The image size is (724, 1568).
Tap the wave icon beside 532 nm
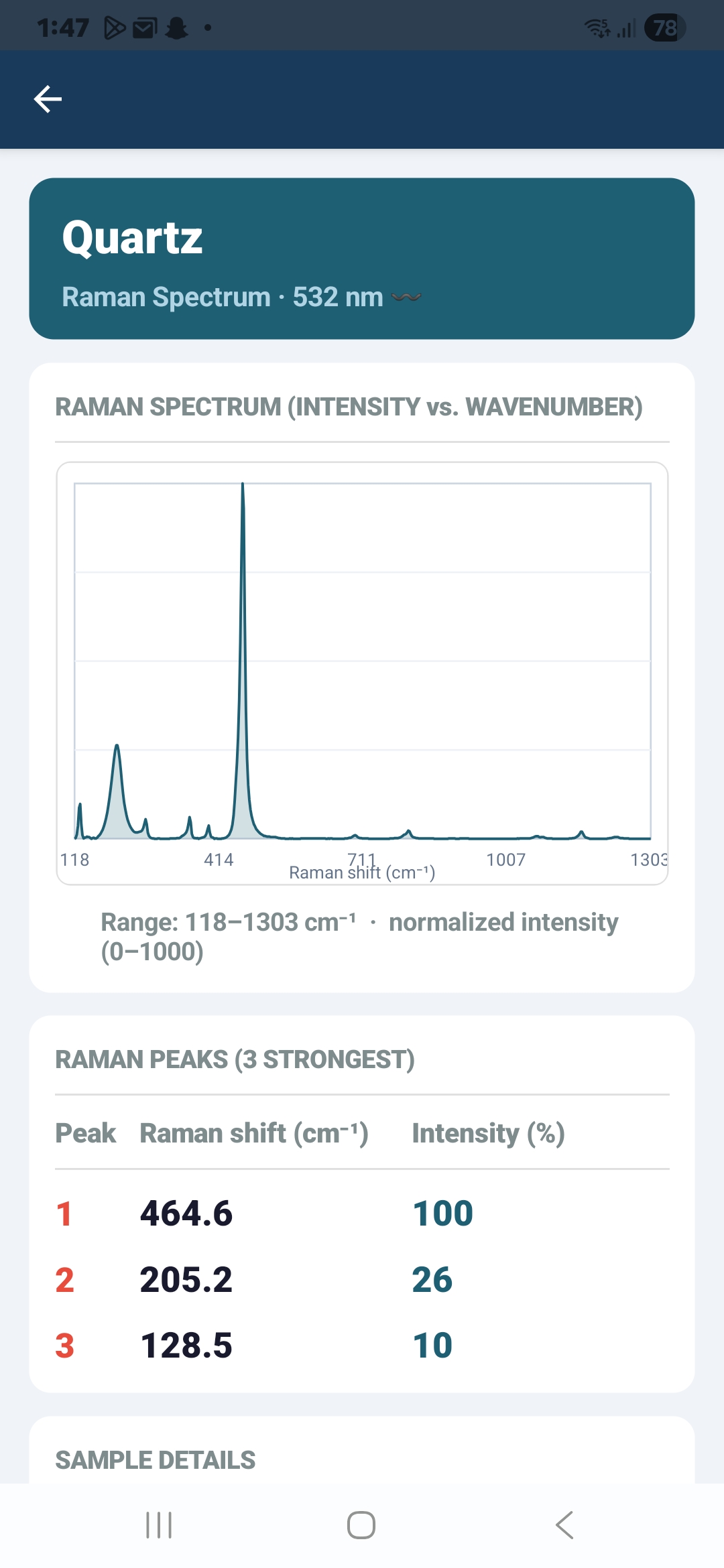[406, 297]
